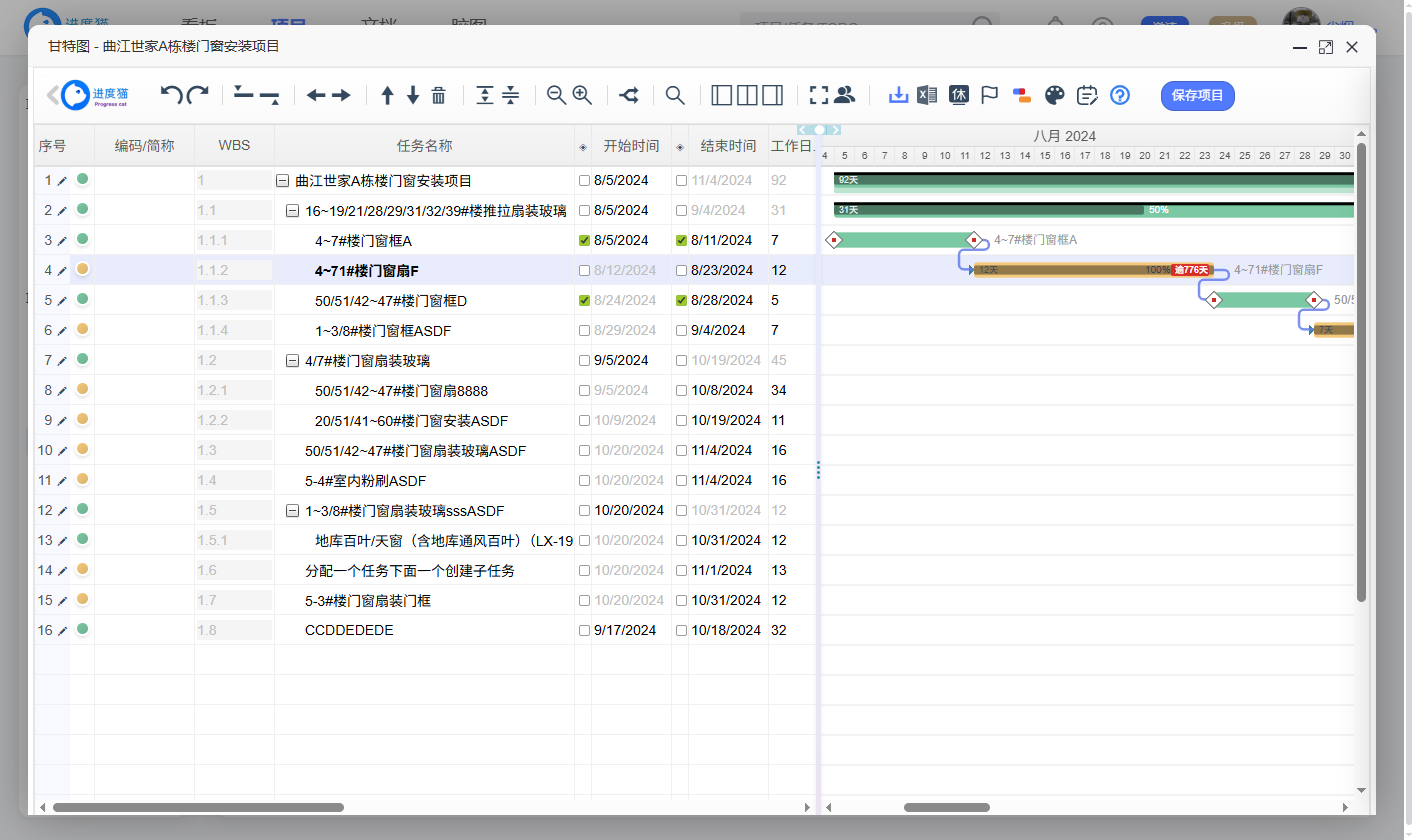Delete the selected task with trash icon
This screenshot has width=1414, height=840.
(438, 95)
